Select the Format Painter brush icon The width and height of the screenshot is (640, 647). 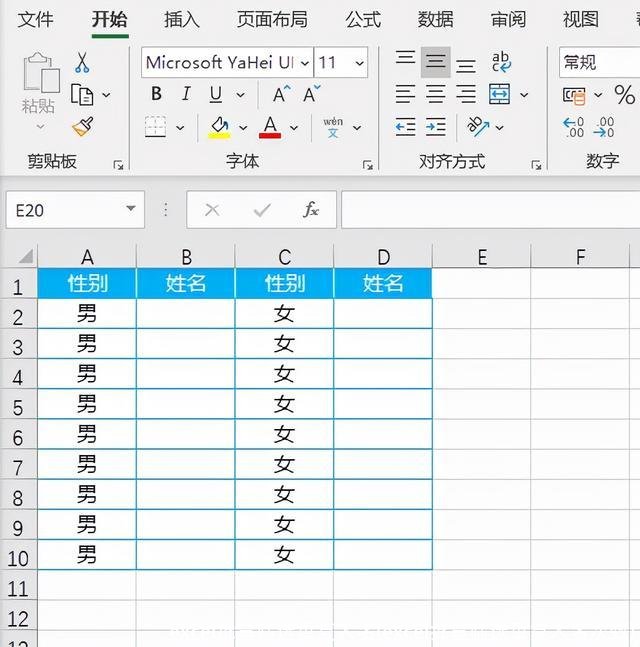(82, 127)
